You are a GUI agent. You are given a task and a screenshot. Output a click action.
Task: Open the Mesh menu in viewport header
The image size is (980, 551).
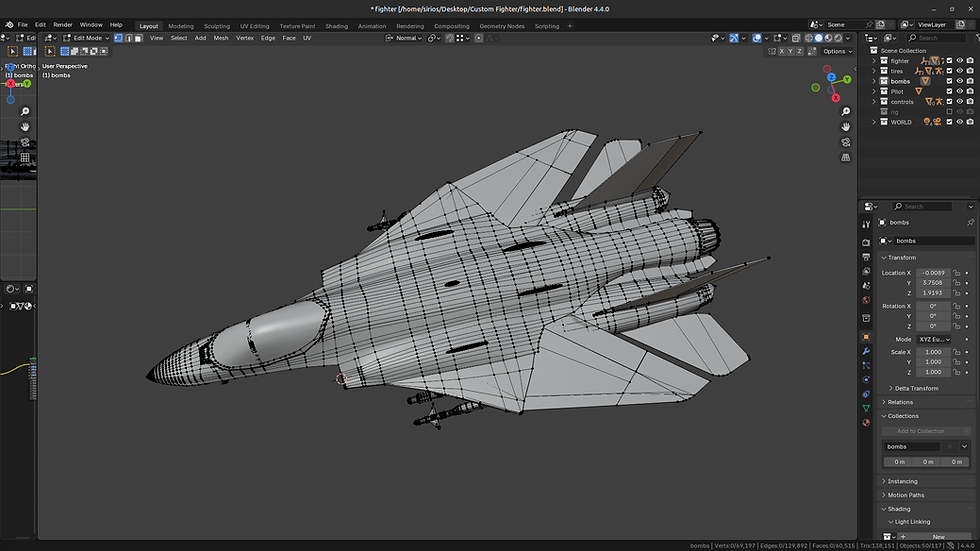pos(221,38)
